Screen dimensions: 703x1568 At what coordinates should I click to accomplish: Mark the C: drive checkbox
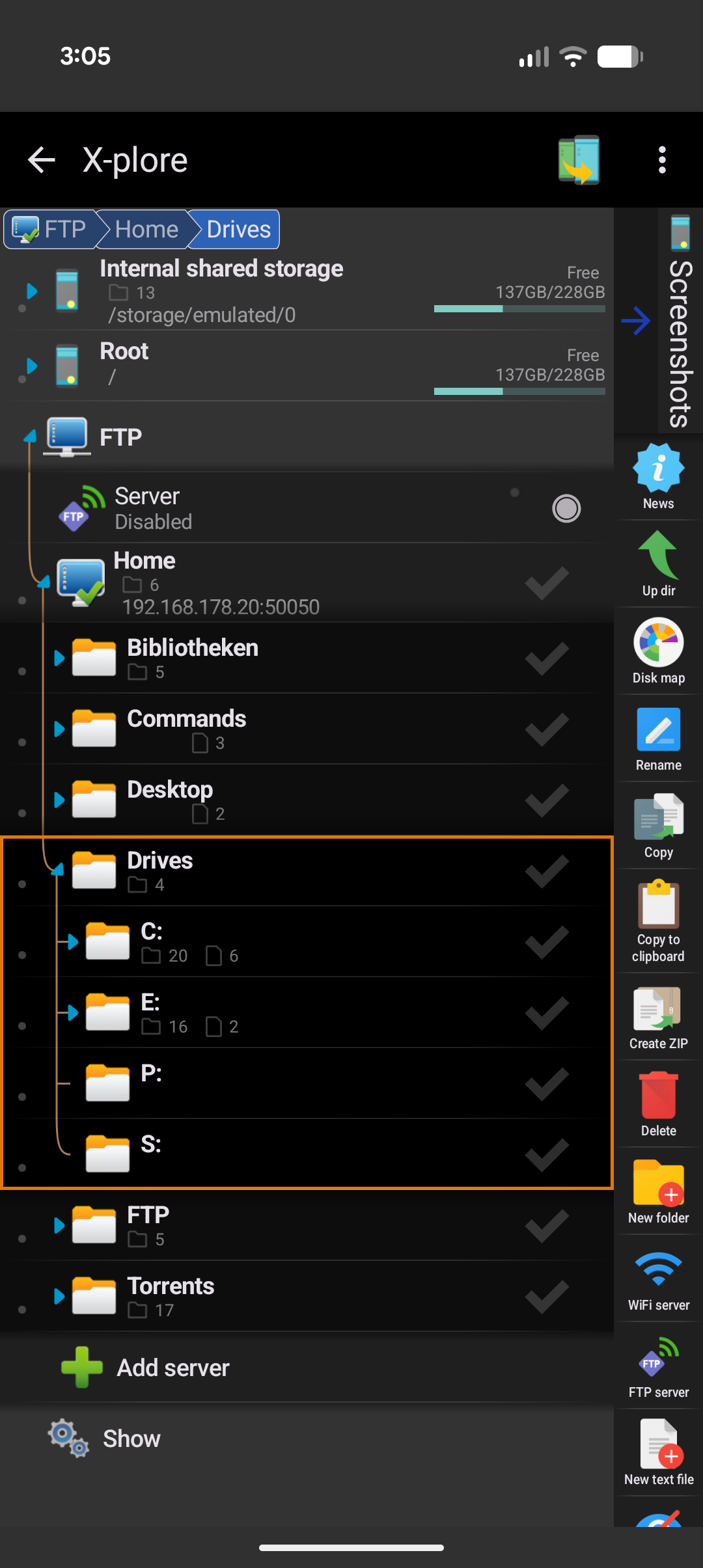pyautogui.click(x=547, y=941)
